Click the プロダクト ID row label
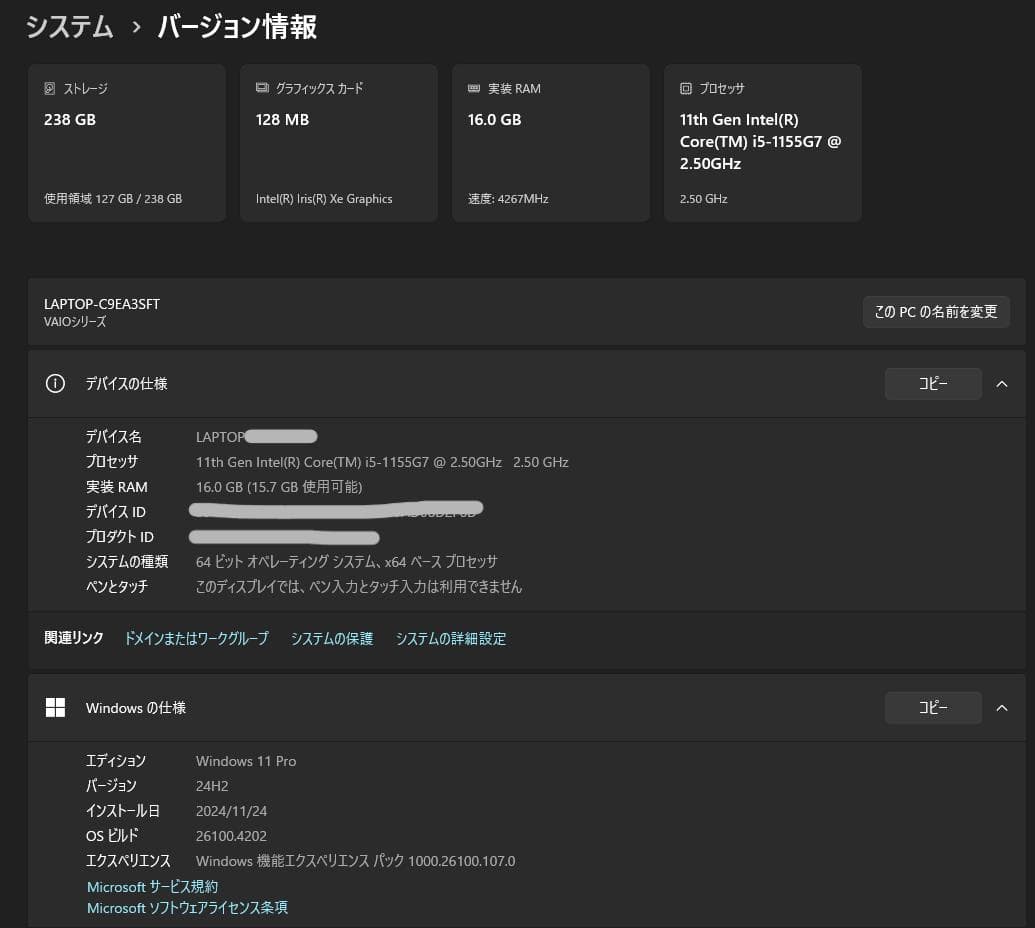 119,537
